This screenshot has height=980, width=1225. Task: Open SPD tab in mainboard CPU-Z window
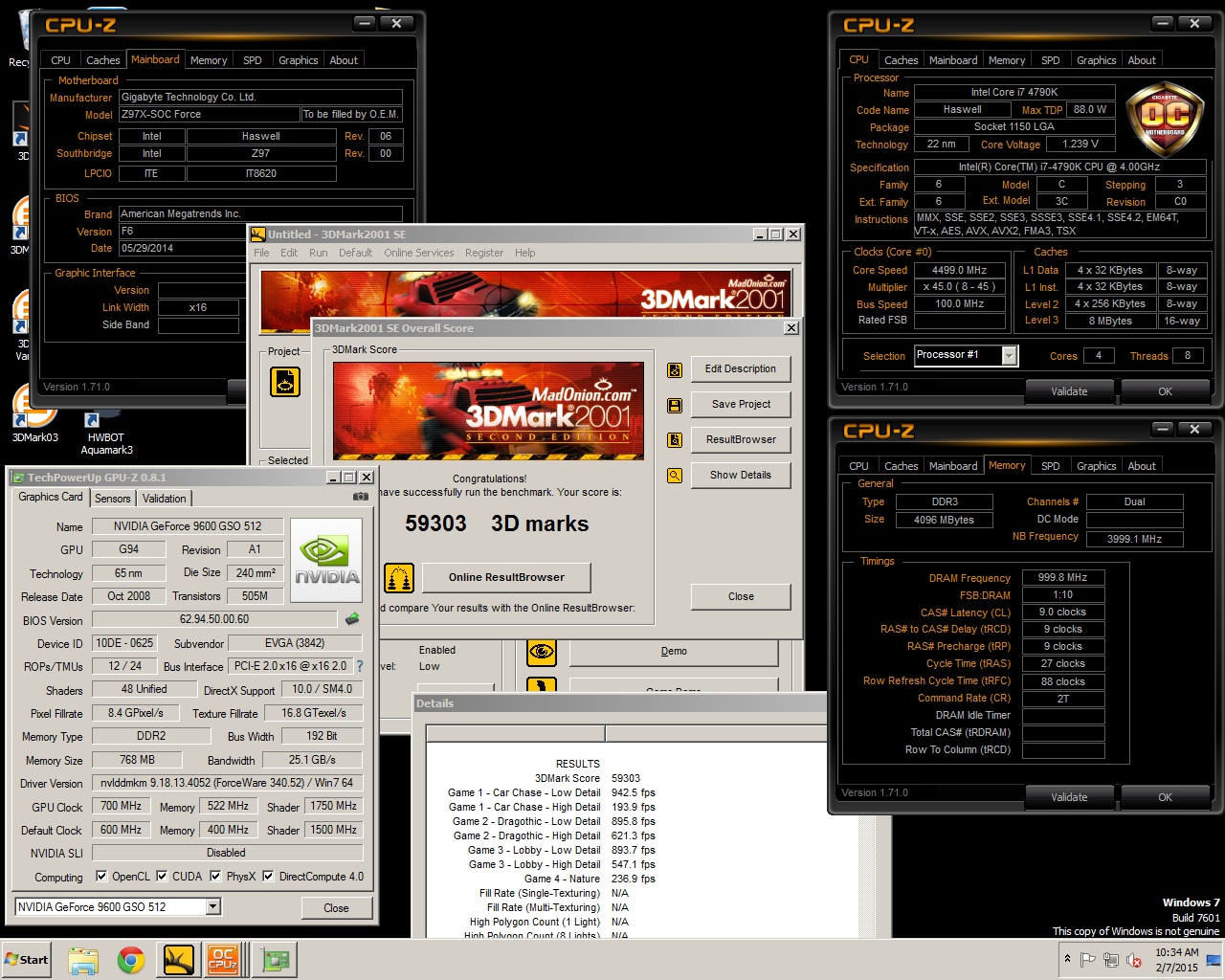click(253, 60)
